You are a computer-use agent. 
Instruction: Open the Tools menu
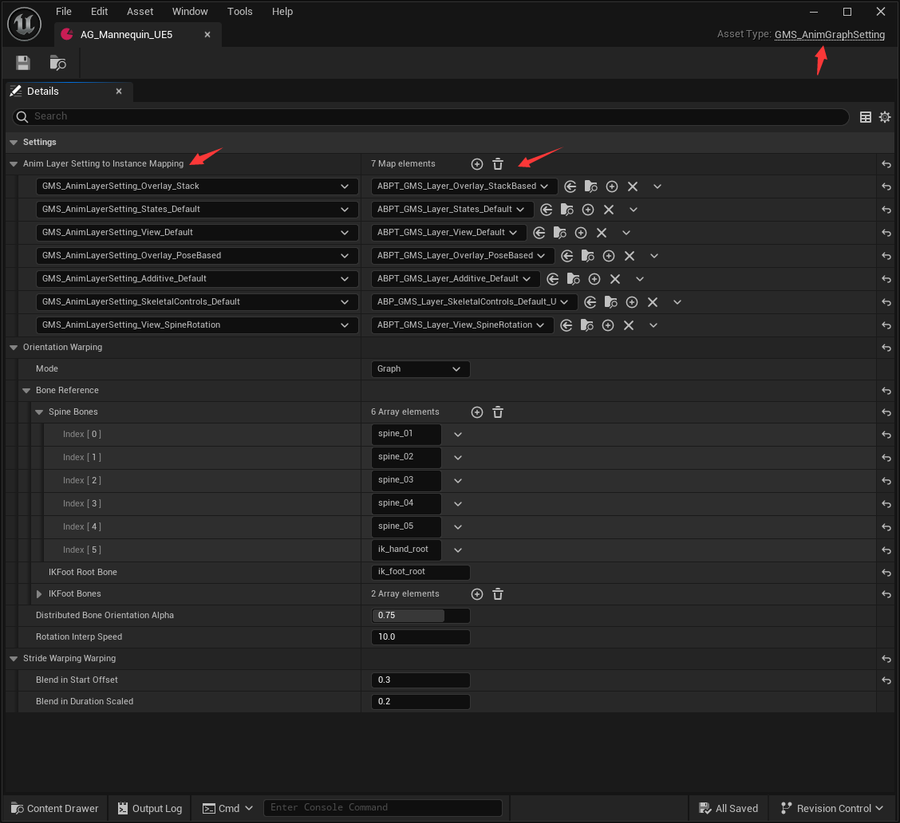pyautogui.click(x=239, y=11)
